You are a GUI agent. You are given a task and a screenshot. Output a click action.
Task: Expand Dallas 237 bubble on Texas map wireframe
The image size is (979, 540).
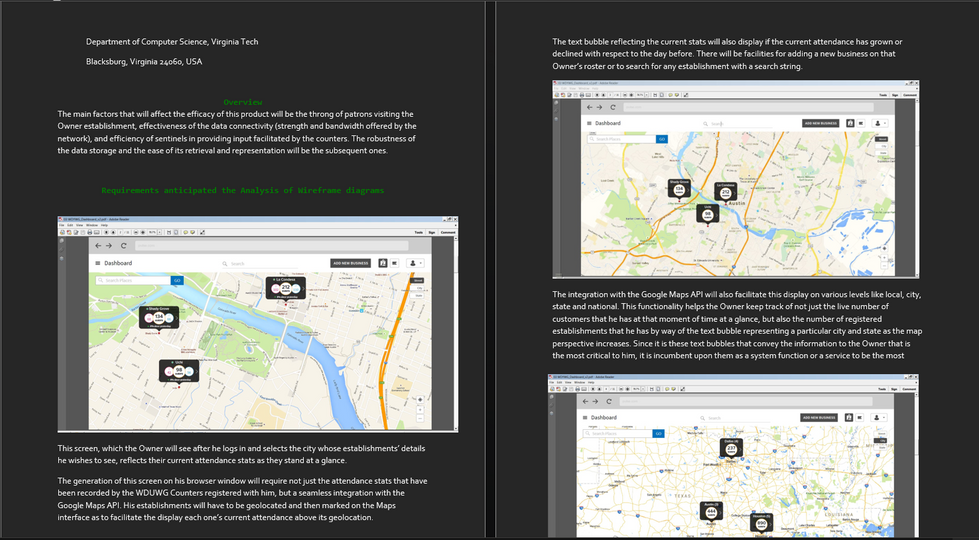coord(740,449)
